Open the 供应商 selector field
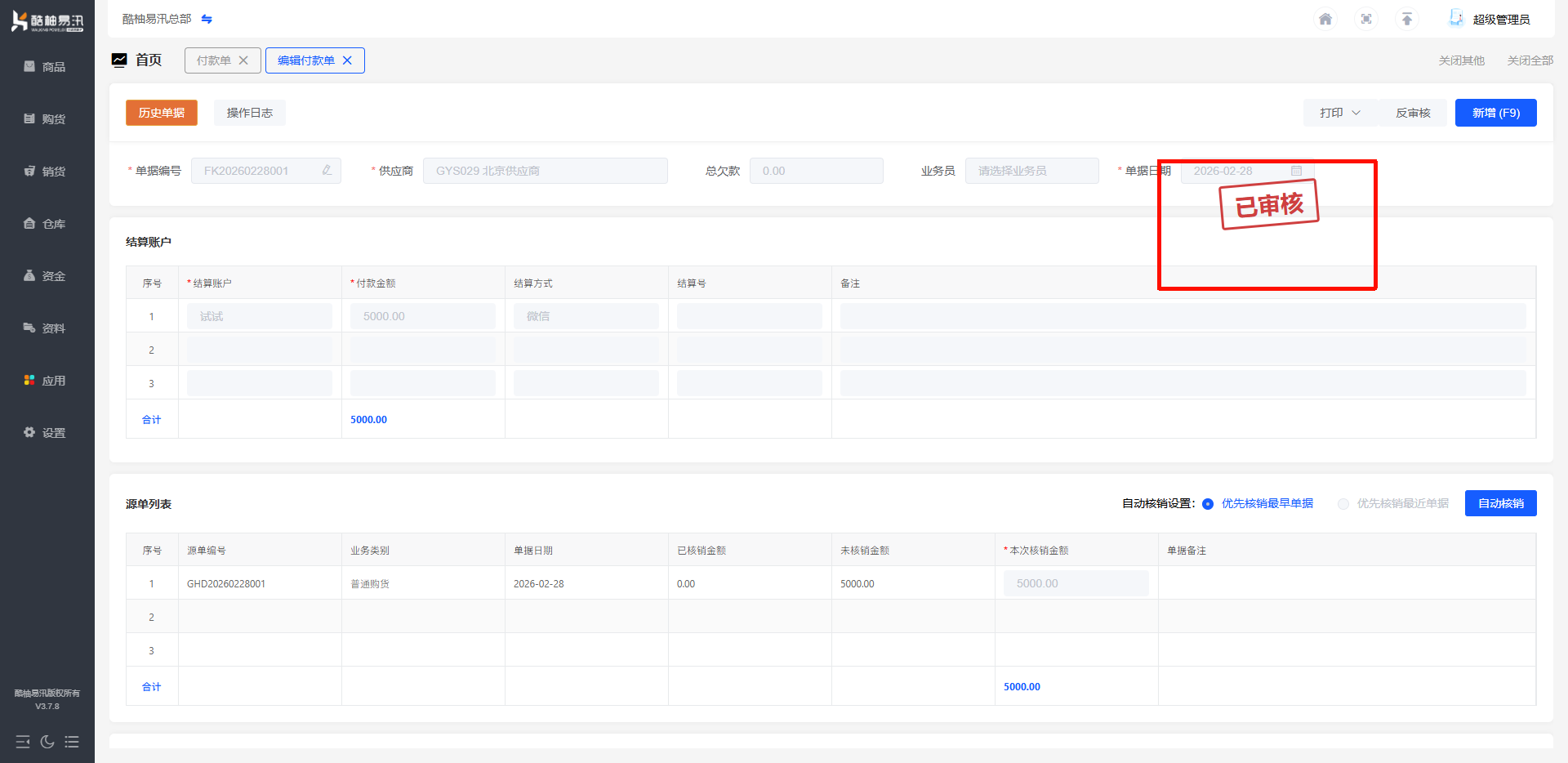Viewport: 1568px width, 763px height. click(x=545, y=171)
